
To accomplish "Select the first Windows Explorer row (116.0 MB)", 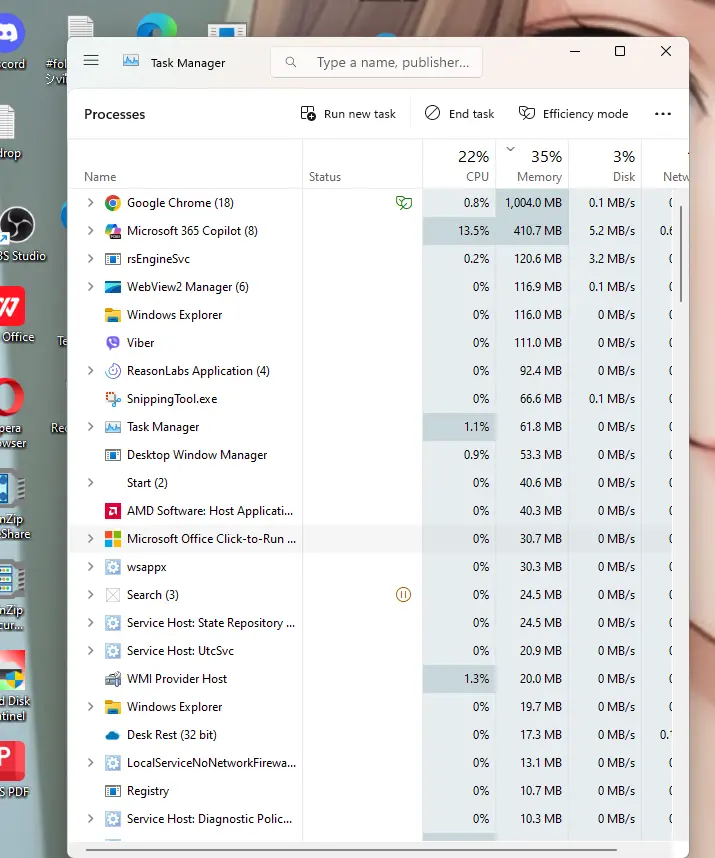I will (371, 315).
